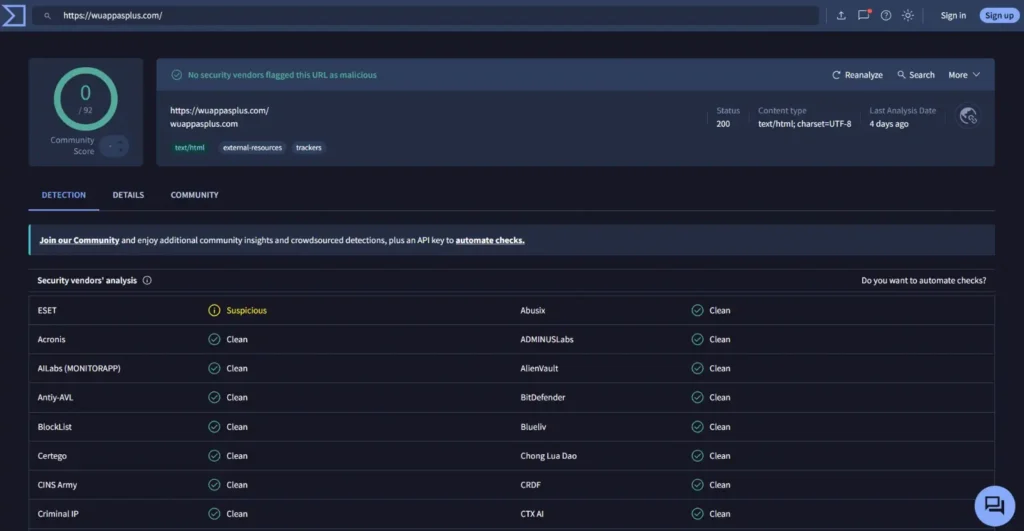Switch to the COMMUNITY tab

195,195
